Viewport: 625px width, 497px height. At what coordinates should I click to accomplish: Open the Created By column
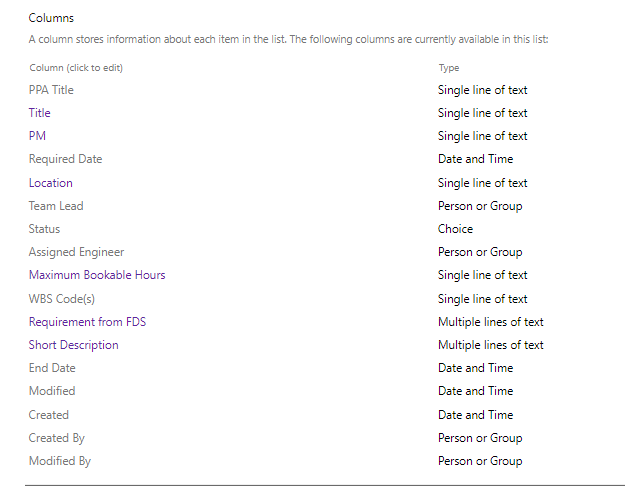click(x=57, y=438)
